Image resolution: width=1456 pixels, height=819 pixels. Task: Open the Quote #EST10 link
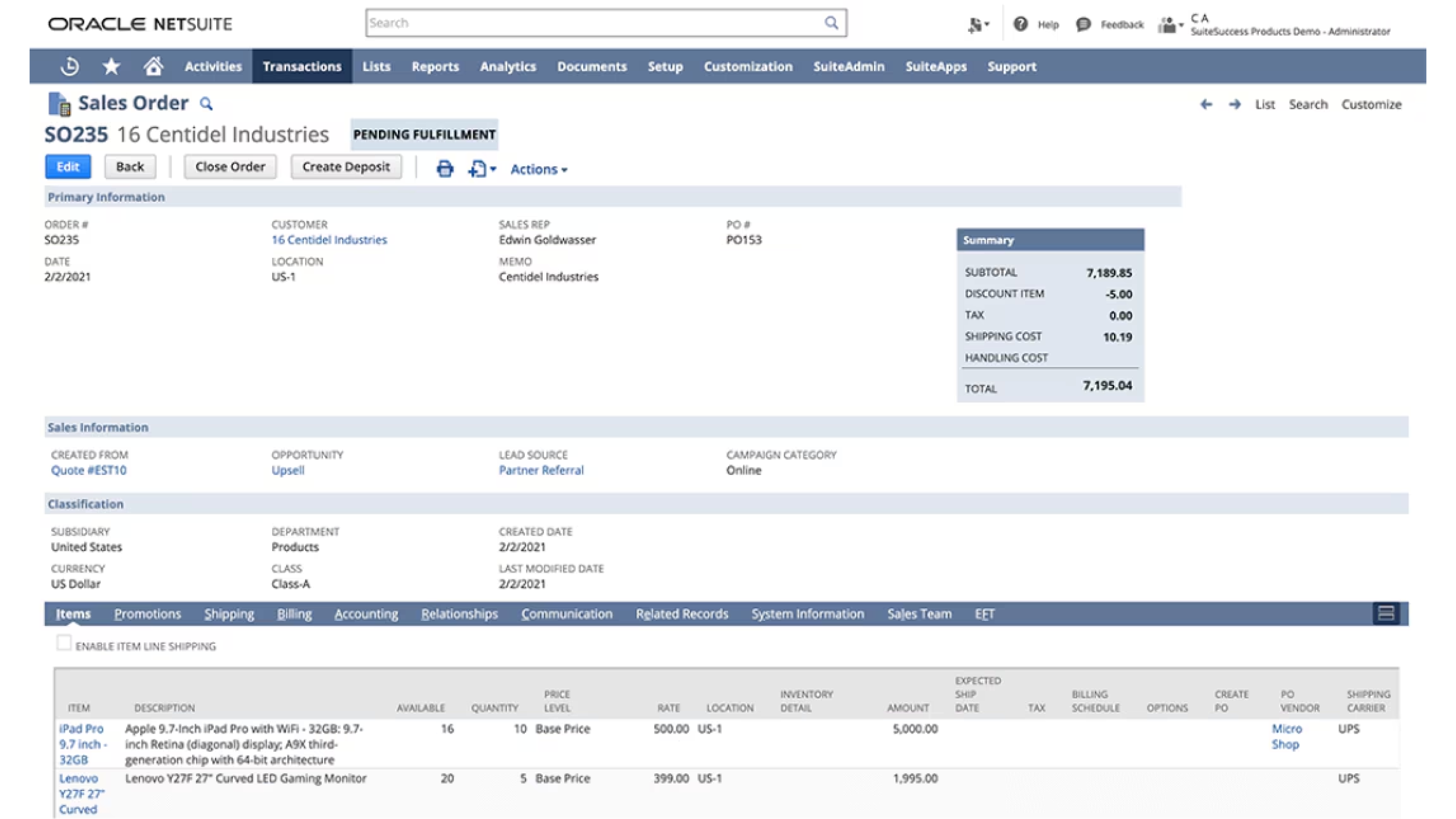89,470
